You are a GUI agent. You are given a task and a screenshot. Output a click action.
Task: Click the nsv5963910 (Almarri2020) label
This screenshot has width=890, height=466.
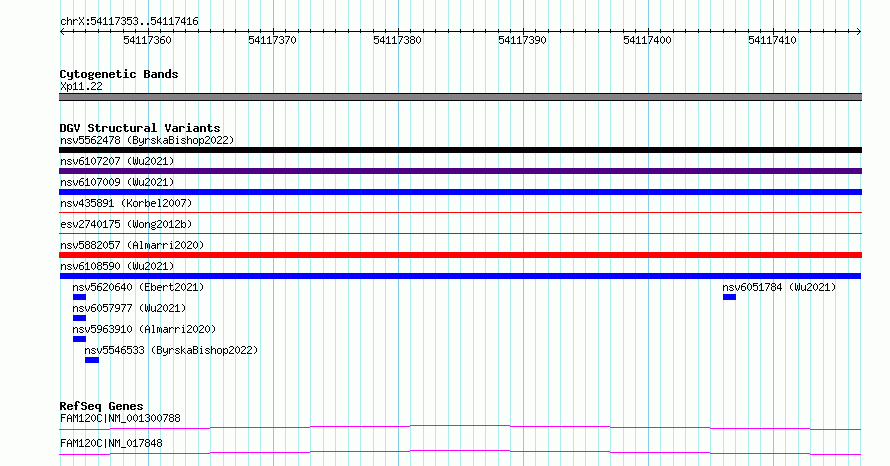point(144,329)
